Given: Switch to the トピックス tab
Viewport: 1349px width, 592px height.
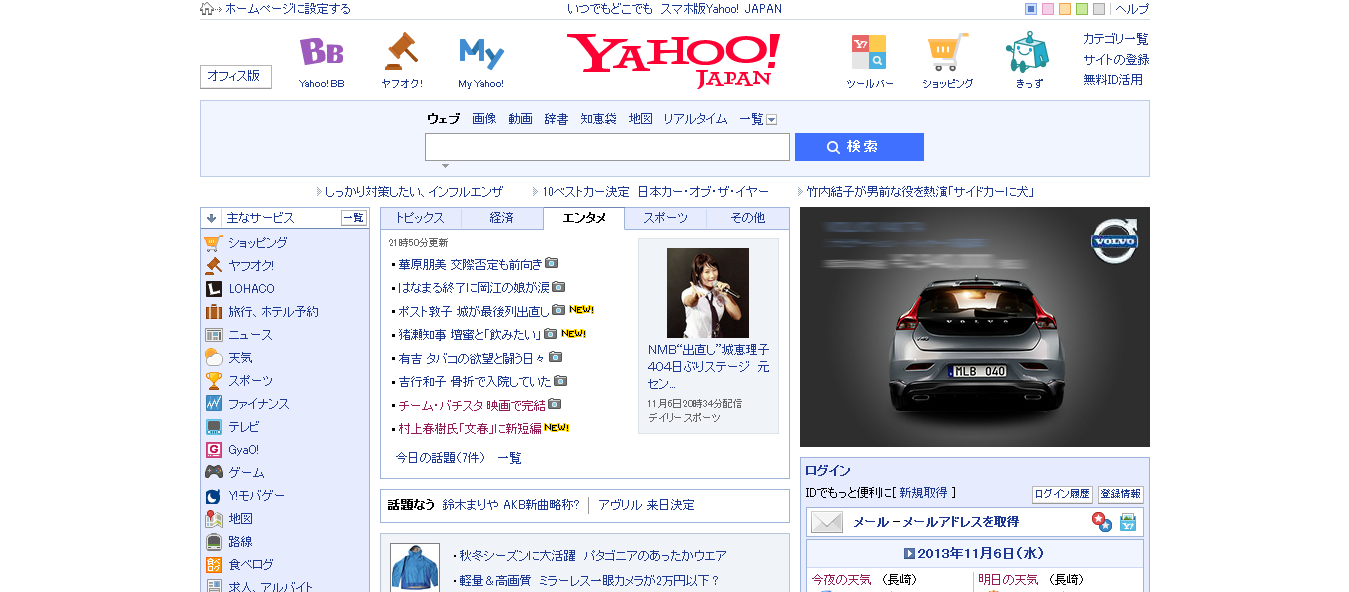Looking at the screenshot, I should [x=421, y=218].
